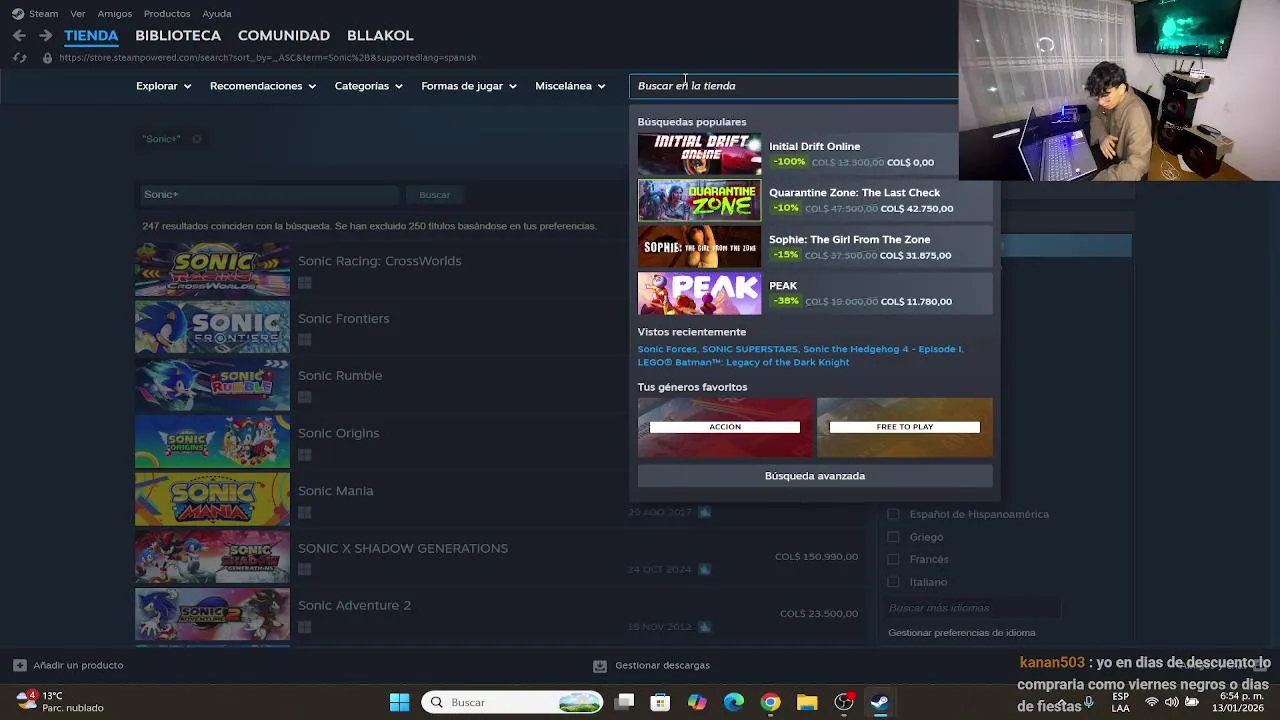Click Windows platform icon under Sonic Frontiers

click(305, 340)
